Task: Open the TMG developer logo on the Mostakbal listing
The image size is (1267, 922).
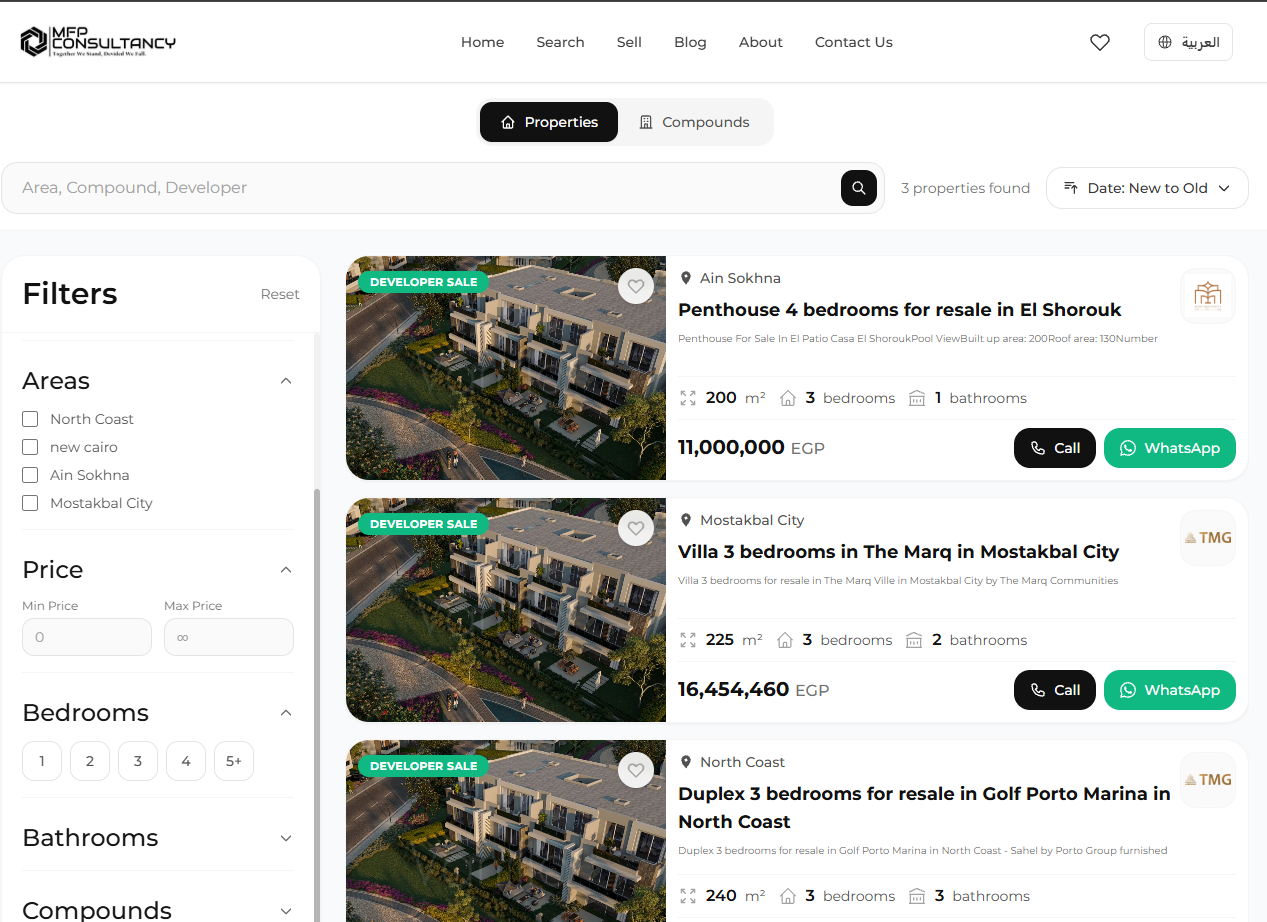Action: (x=1207, y=538)
